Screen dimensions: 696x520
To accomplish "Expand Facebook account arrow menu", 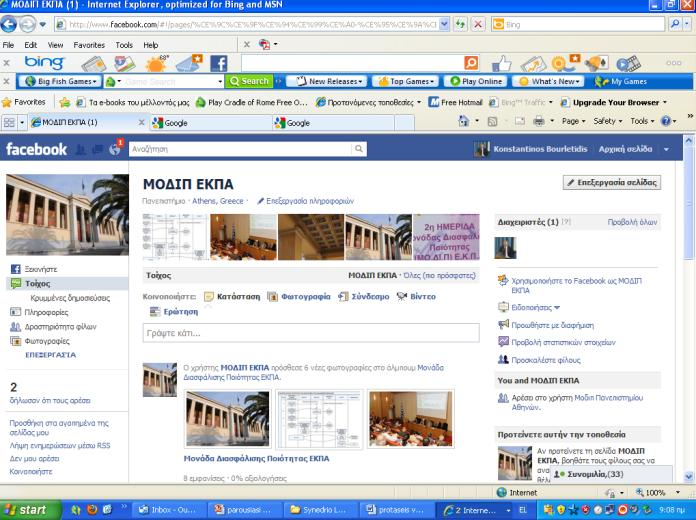I will point(666,149).
